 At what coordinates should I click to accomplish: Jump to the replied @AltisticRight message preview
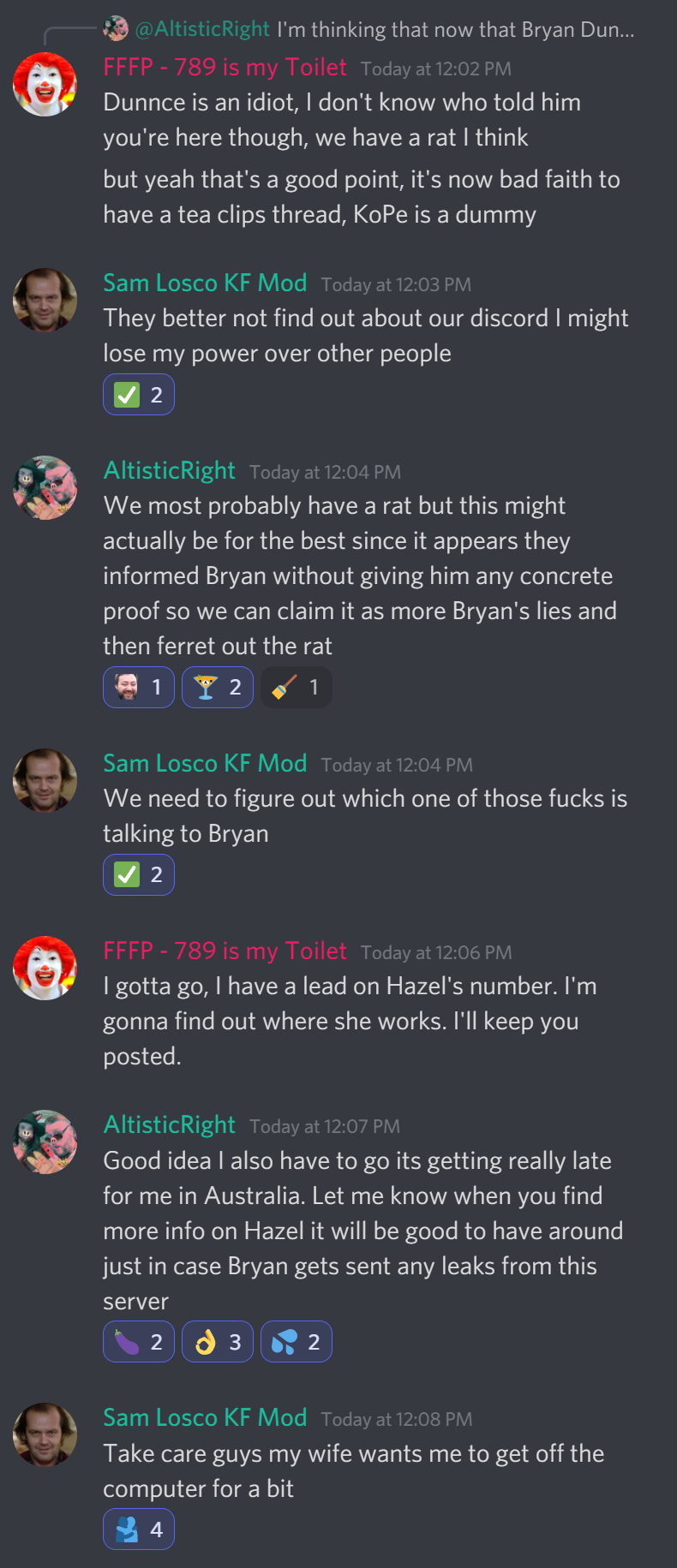385,29
